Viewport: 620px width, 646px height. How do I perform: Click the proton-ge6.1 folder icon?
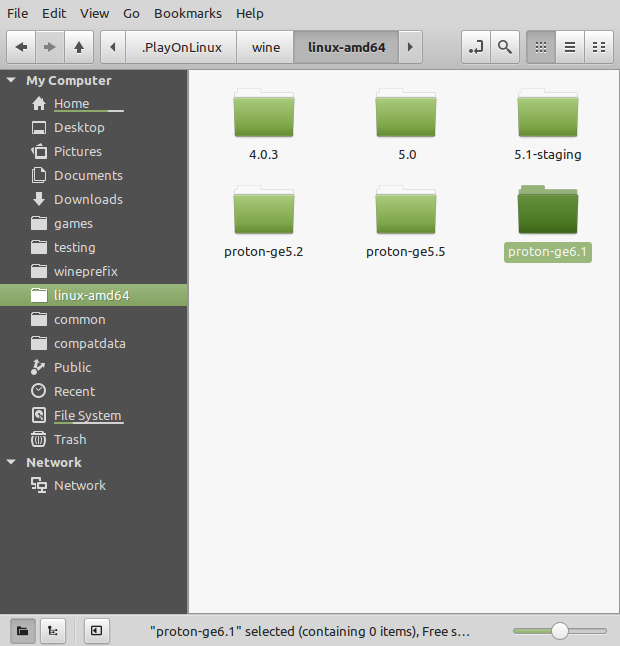(x=548, y=210)
